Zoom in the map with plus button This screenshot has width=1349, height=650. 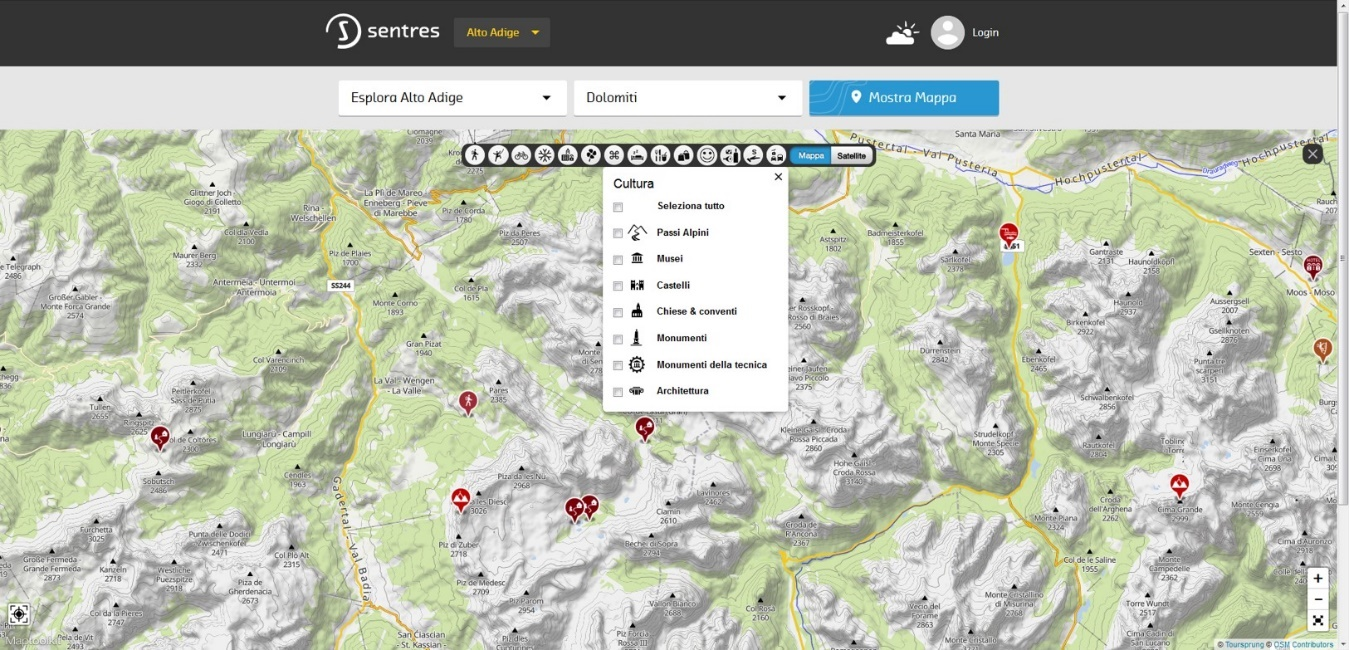click(x=1318, y=578)
